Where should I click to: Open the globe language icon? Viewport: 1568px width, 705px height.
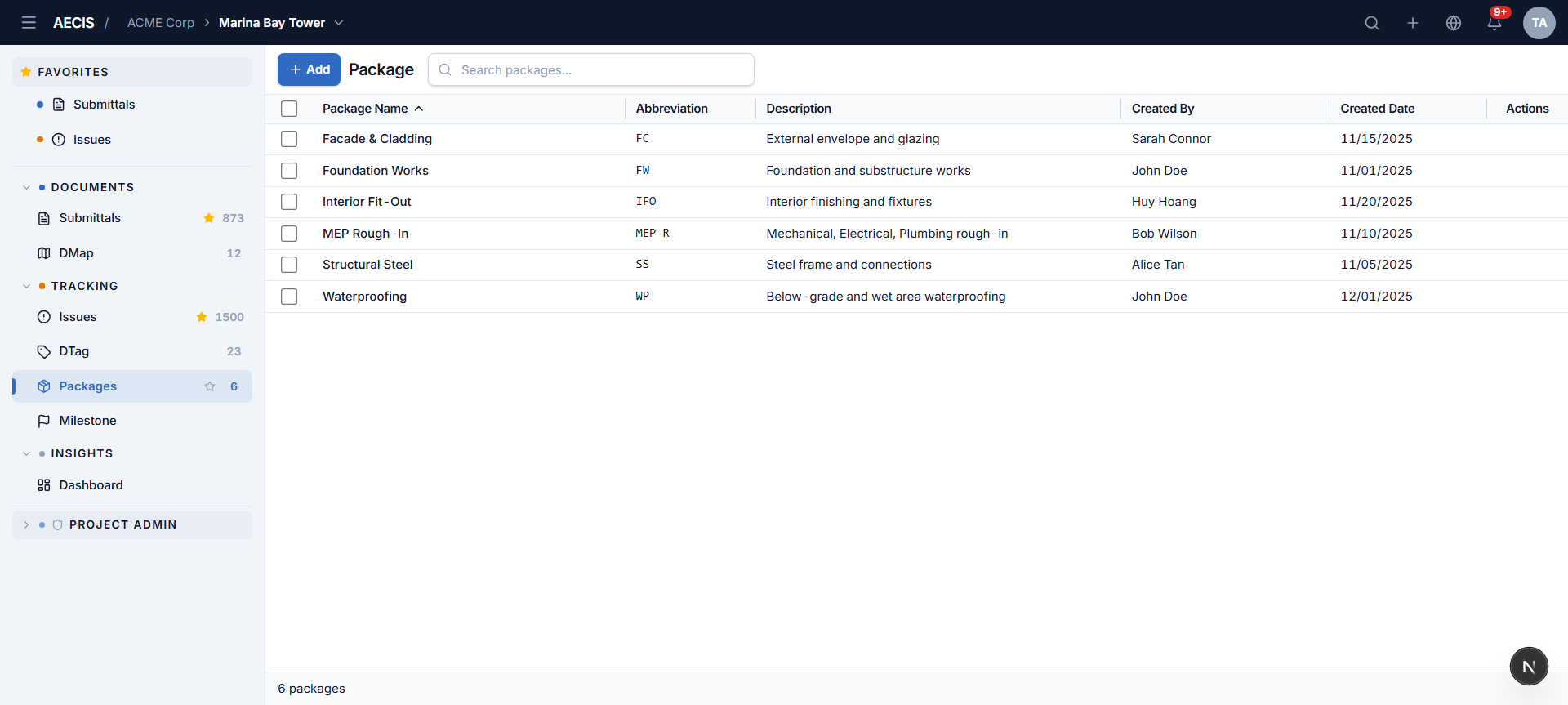click(x=1454, y=23)
